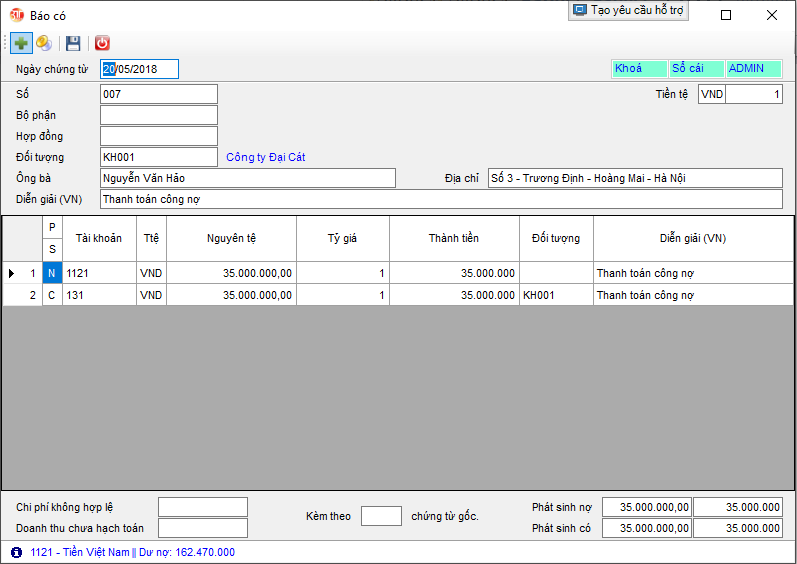This screenshot has width=797, height=564.
Task: Click account cell 131 in row 2
Action: pos(98,295)
